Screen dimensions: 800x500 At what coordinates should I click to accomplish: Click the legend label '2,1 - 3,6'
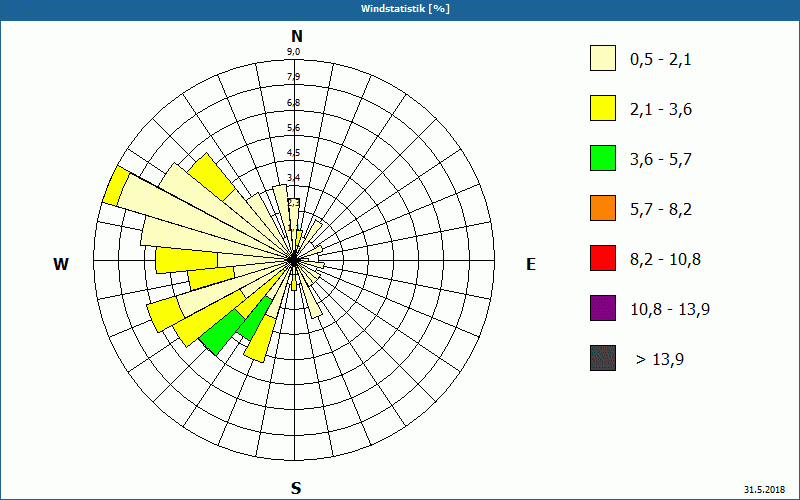coord(661,110)
